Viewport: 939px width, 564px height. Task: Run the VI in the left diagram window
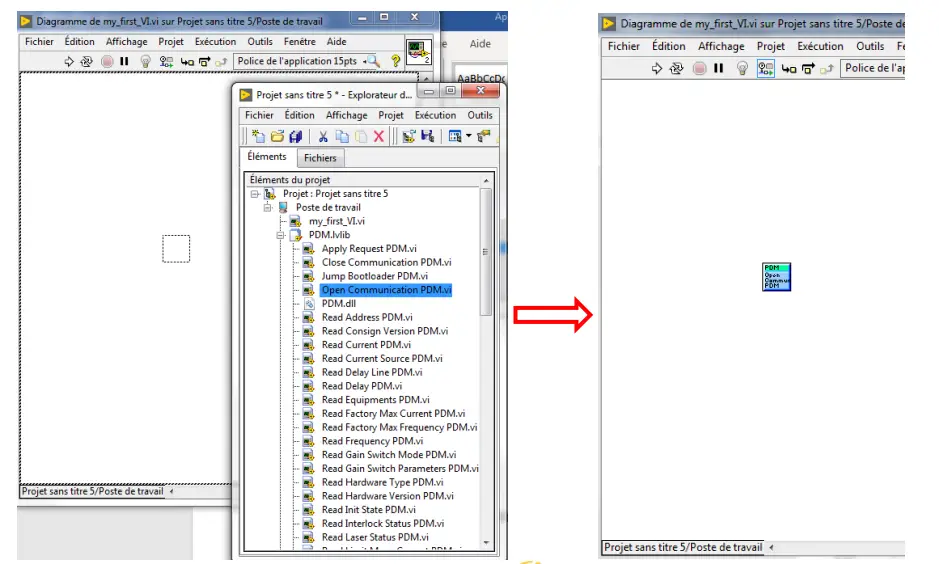tap(69, 61)
